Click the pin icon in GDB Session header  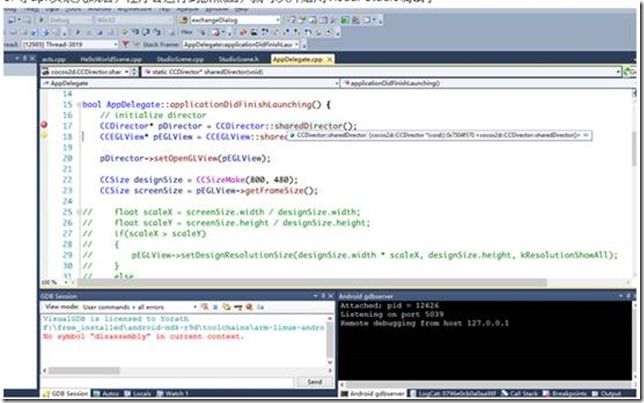tap(323, 296)
